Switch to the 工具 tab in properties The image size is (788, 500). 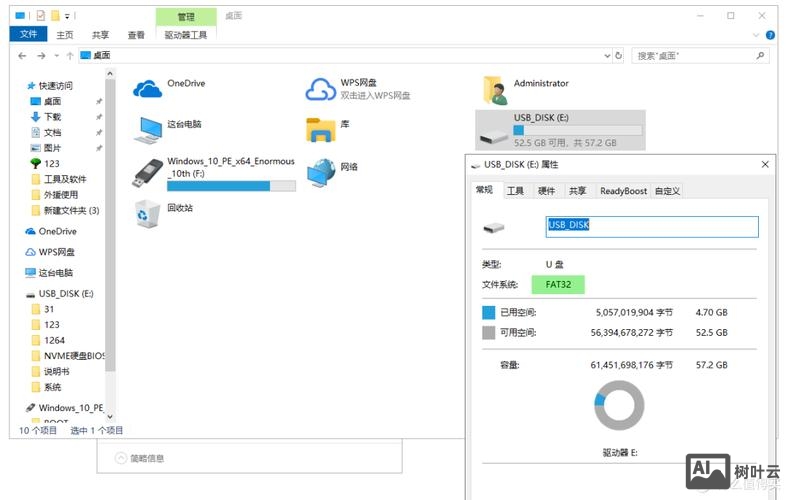point(515,191)
